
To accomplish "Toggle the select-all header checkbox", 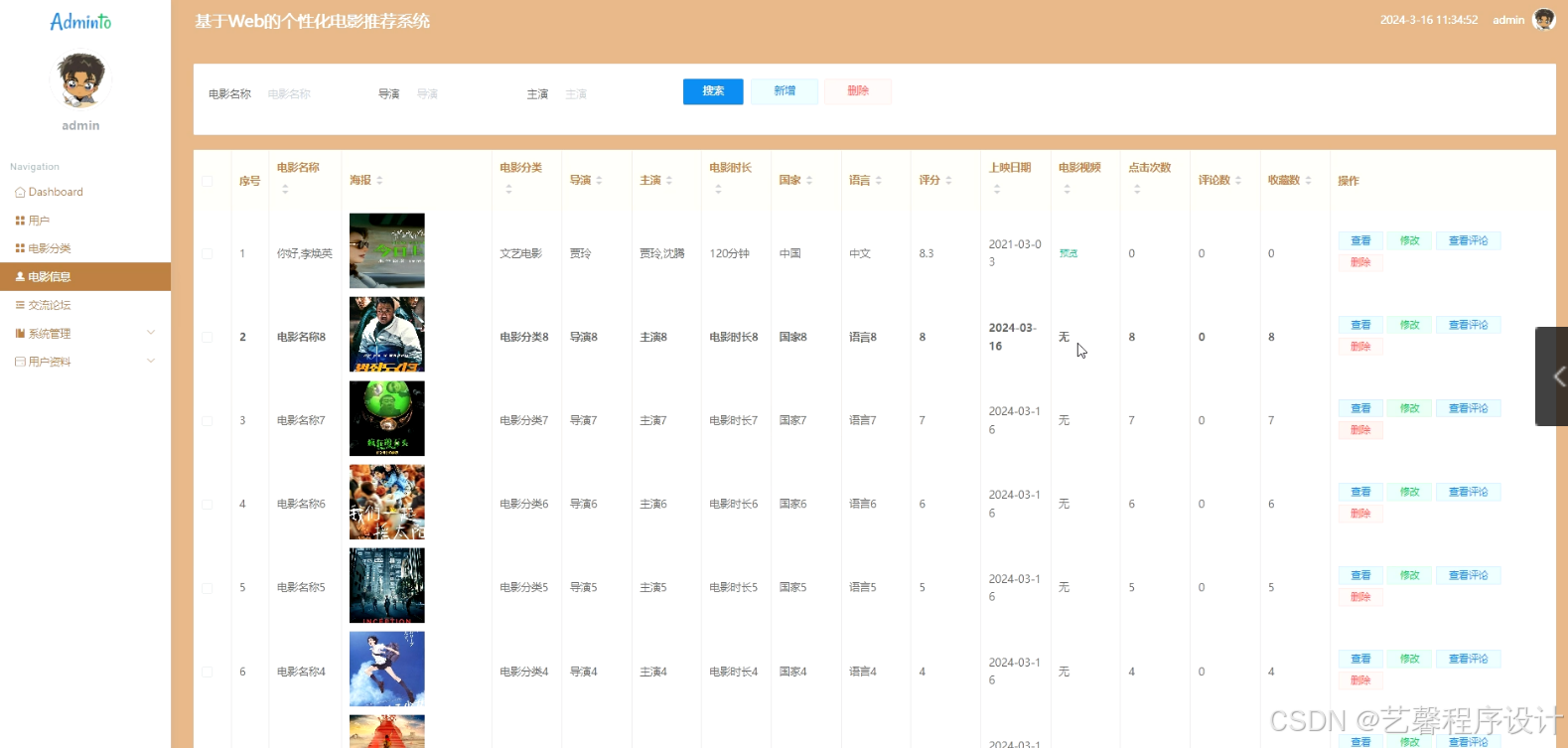I will point(208,181).
